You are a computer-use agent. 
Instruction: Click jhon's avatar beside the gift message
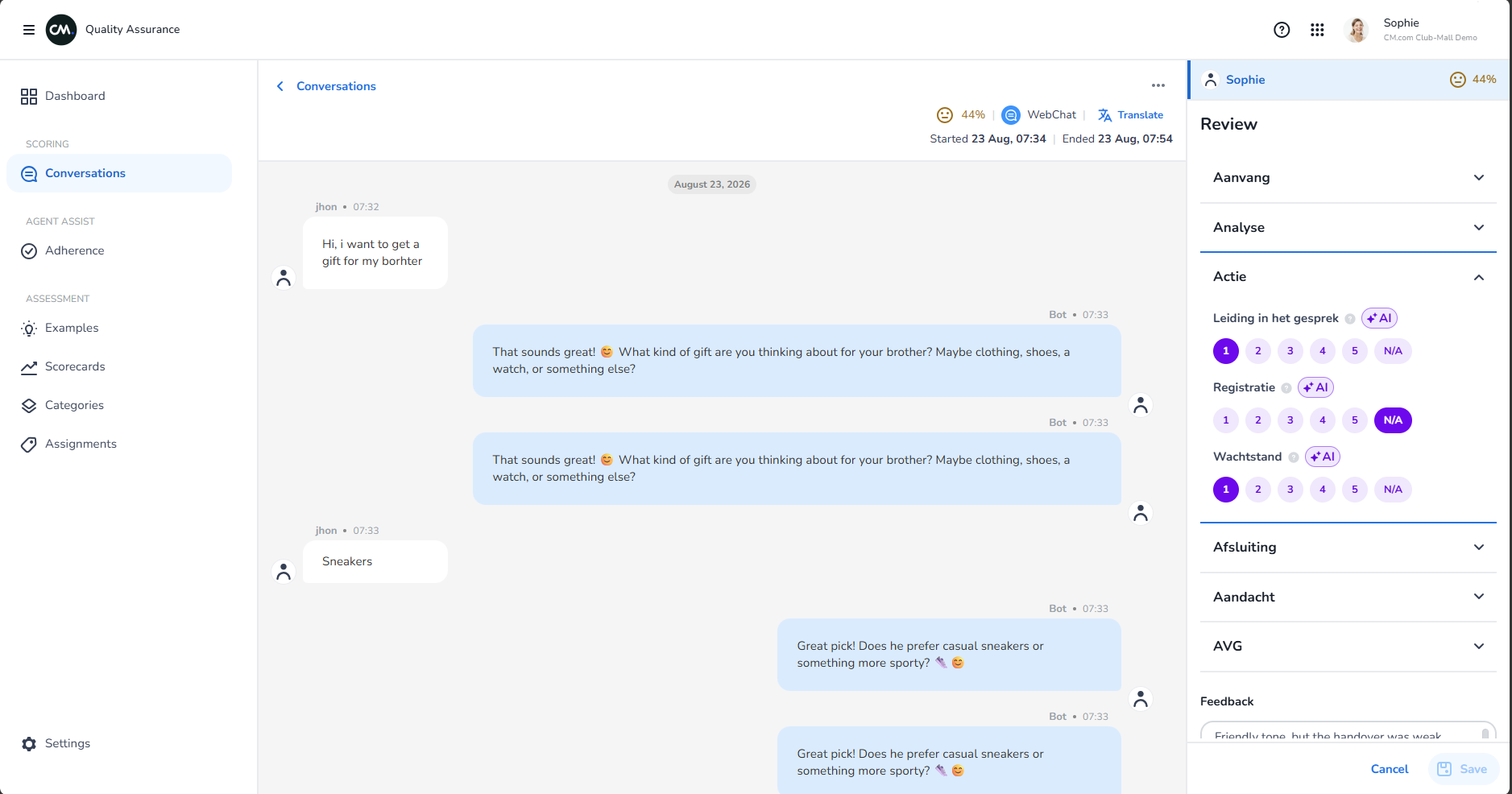point(284,278)
